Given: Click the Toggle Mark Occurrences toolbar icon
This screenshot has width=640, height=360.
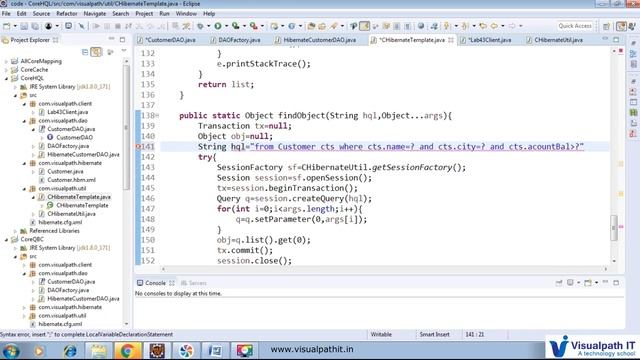Looking at the screenshot, I should click(x=364, y=26).
